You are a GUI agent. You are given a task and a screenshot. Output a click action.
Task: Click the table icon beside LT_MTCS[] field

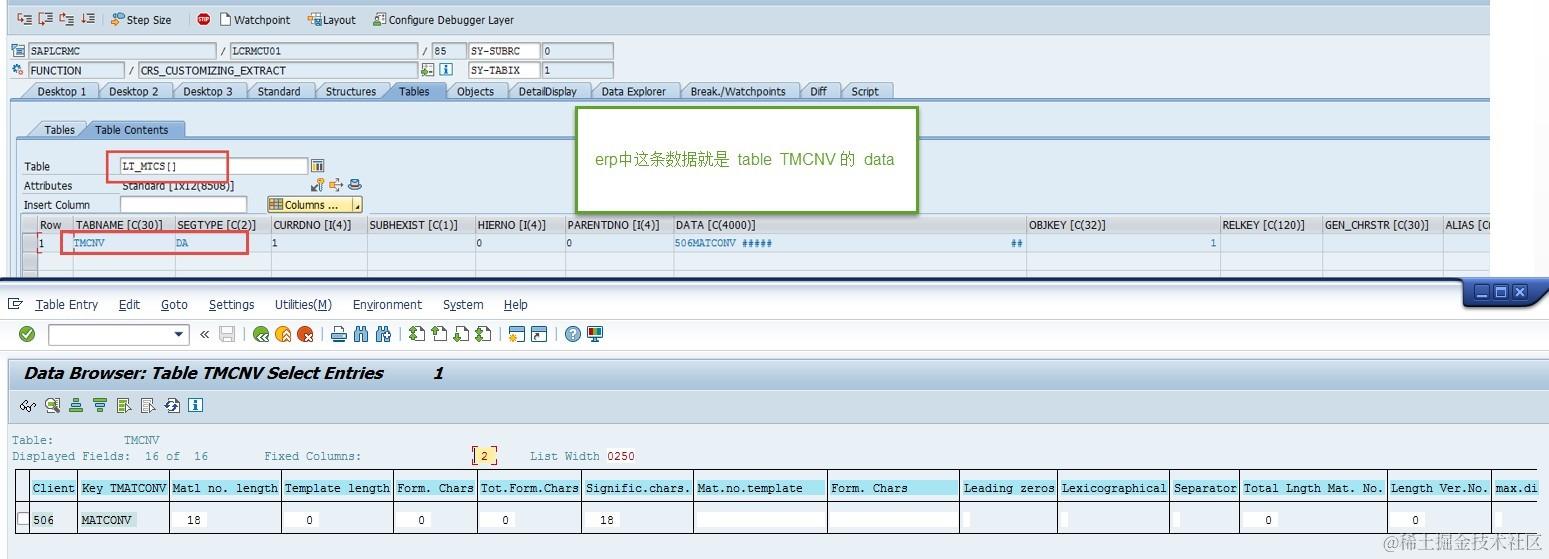pos(318,166)
